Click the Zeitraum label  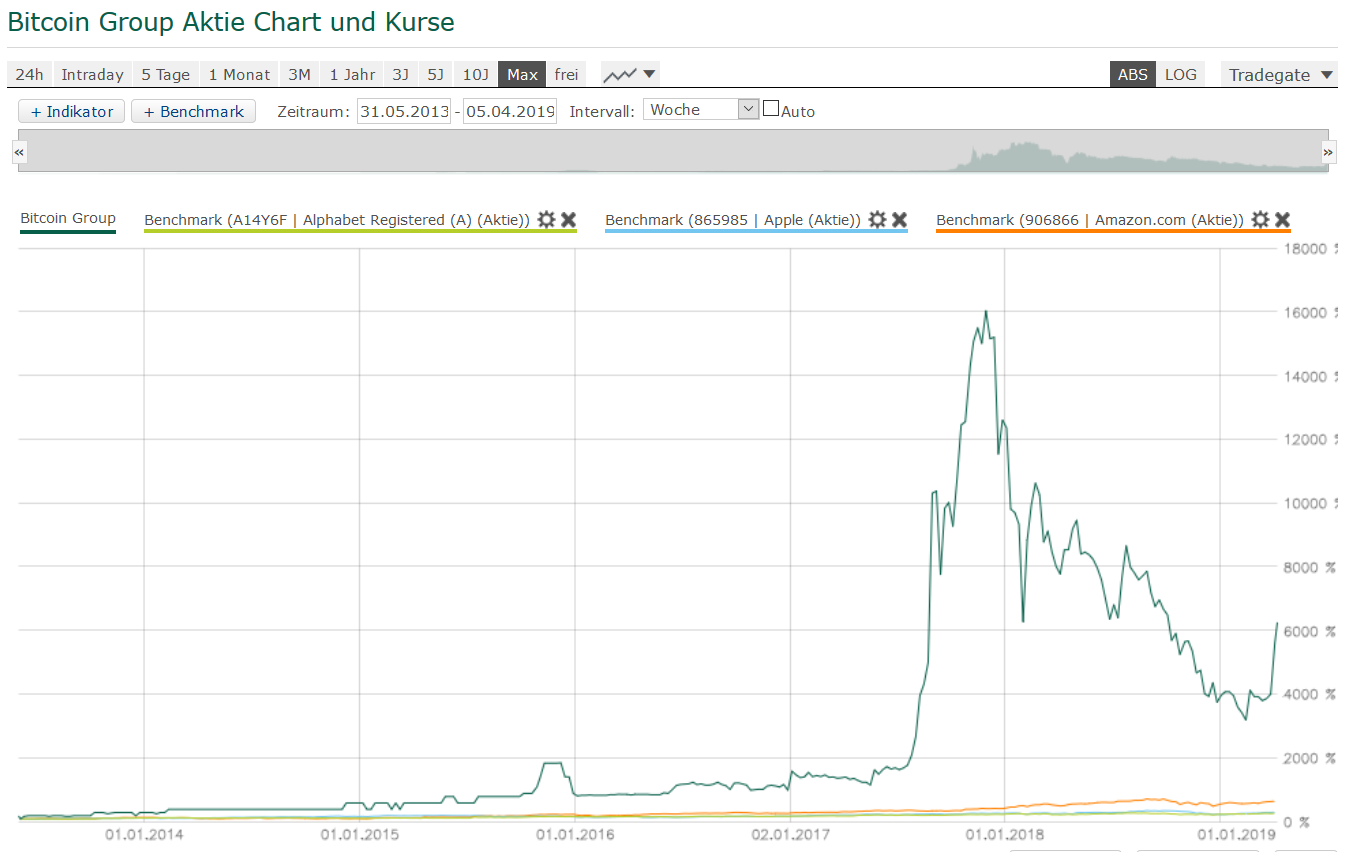pos(313,112)
